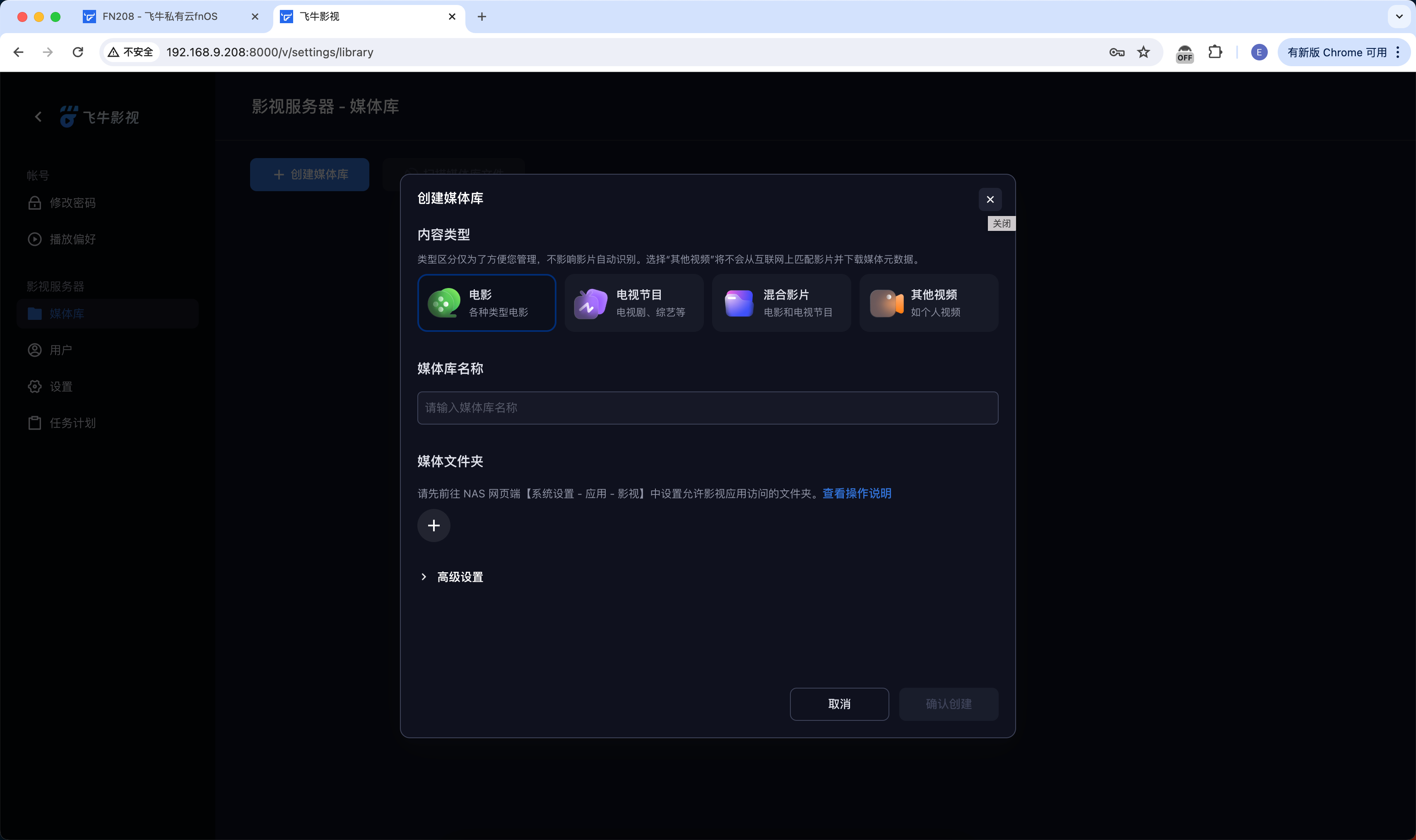The height and width of the screenshot is (840, 1416).
Task: Open the tab search dropdown arrow
Action: pyautogui.click(x=1399, y=17)
